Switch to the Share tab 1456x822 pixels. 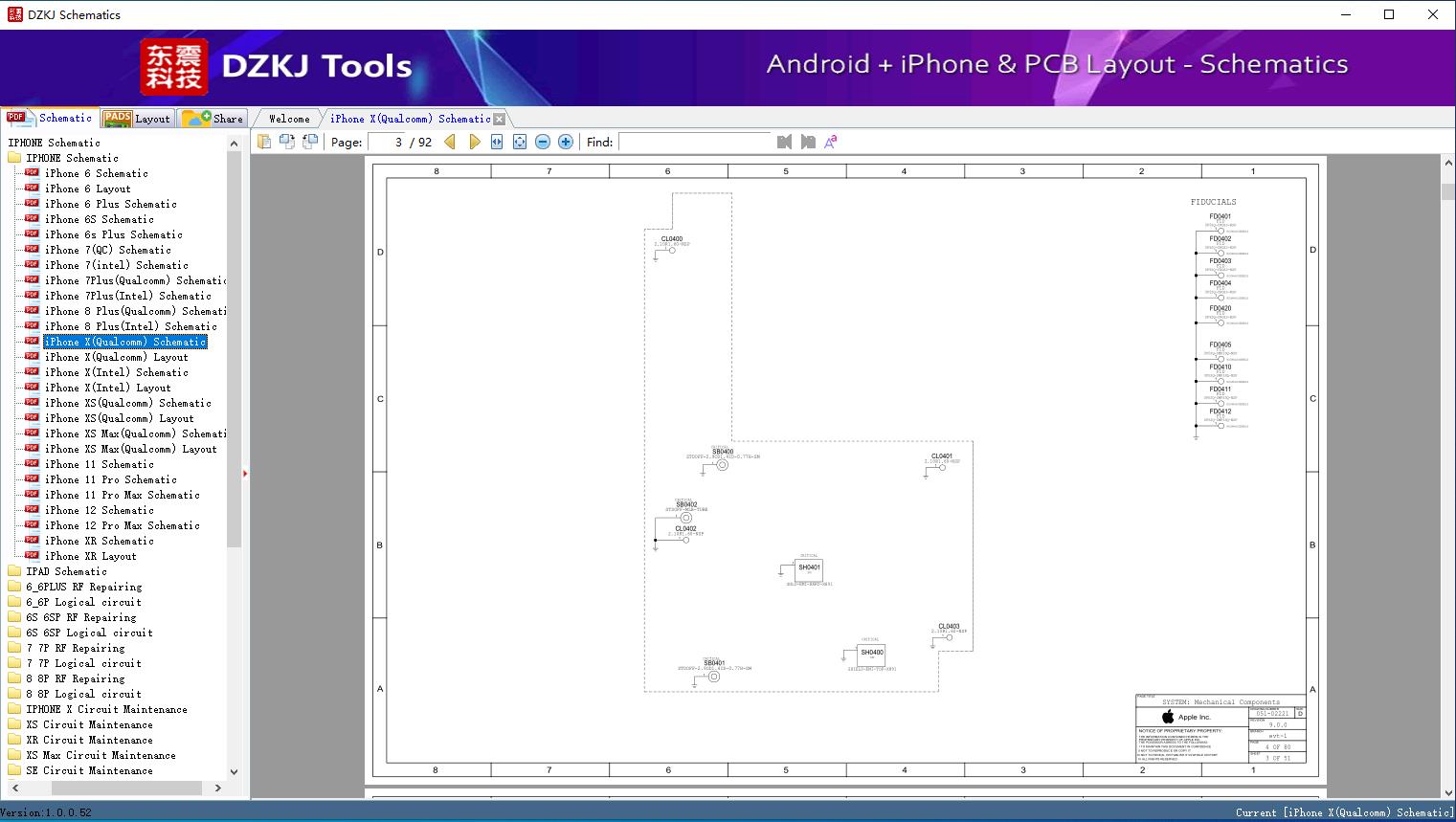[x=213, y=119]
